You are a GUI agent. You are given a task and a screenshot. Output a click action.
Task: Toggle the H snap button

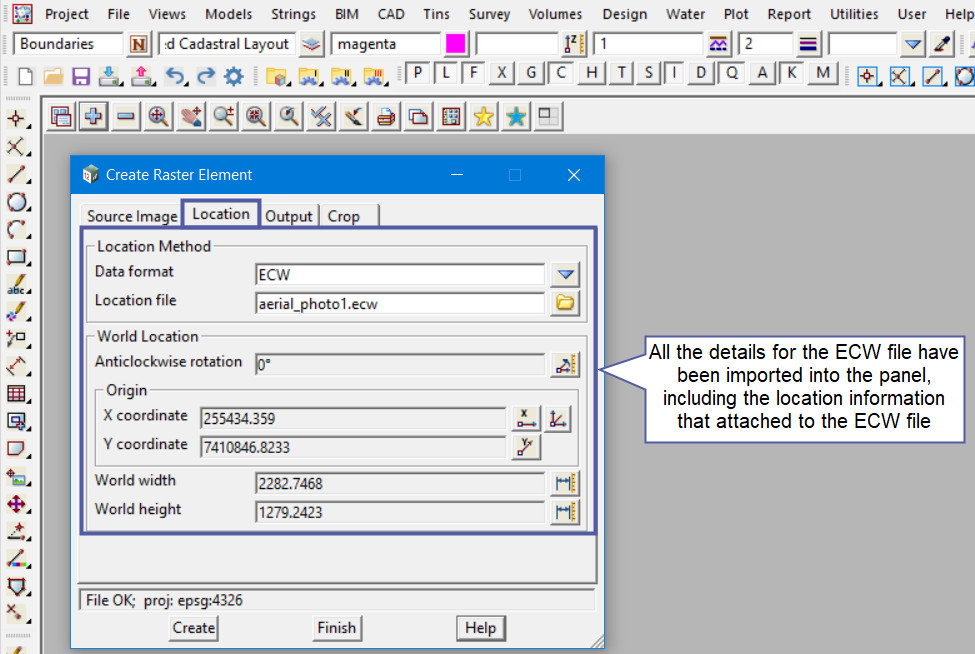click(x=591, y=73)
